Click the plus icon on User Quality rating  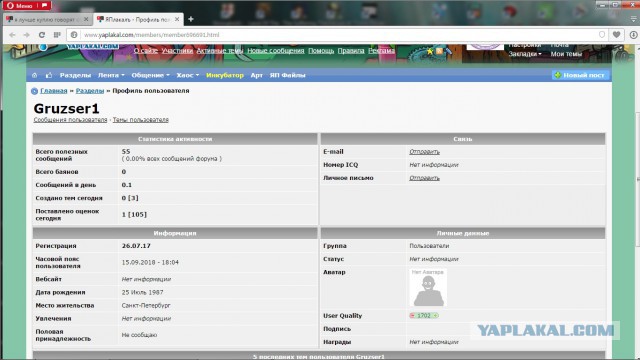tap(436, 316)
